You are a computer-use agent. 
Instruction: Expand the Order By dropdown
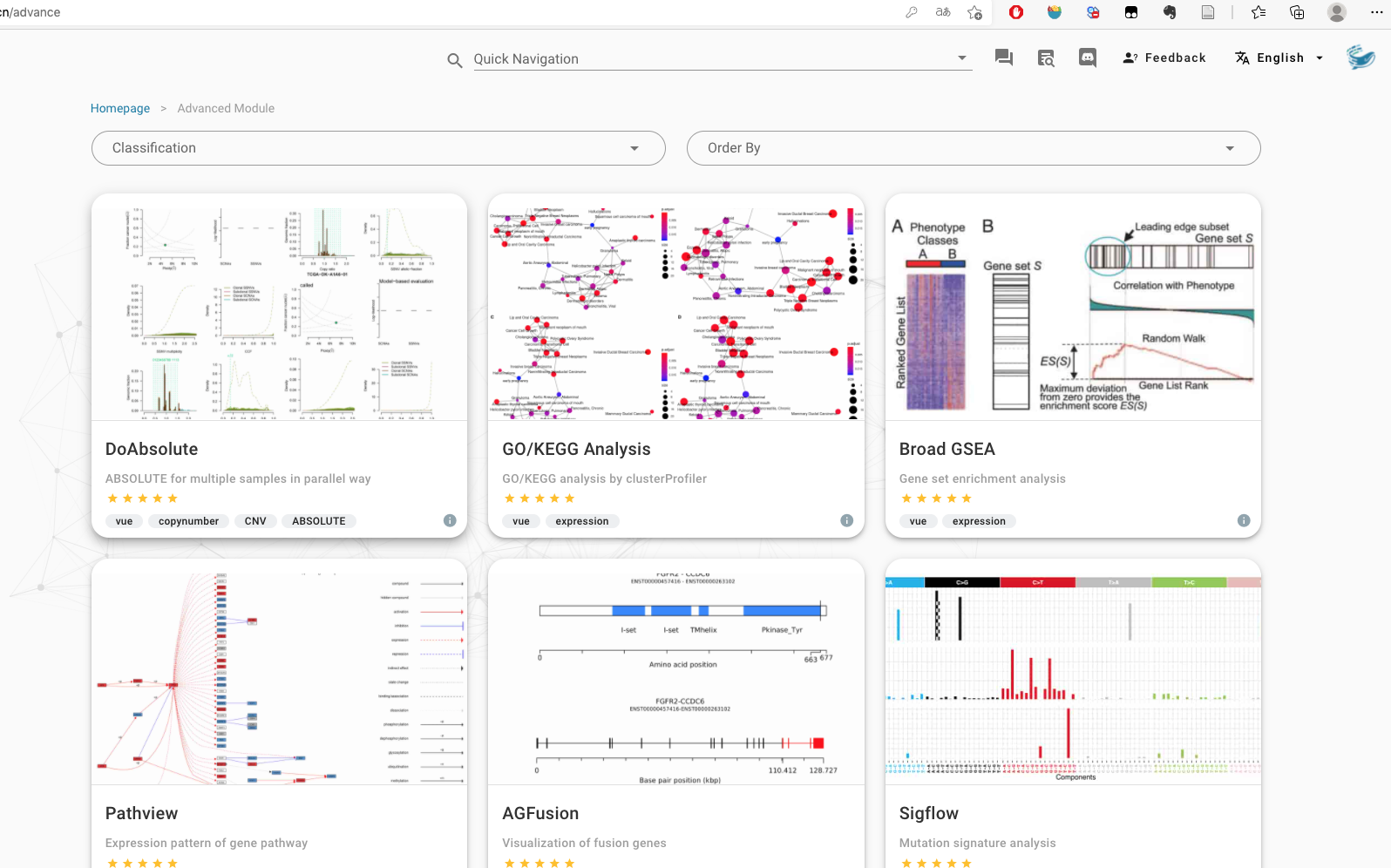(974, 148)
